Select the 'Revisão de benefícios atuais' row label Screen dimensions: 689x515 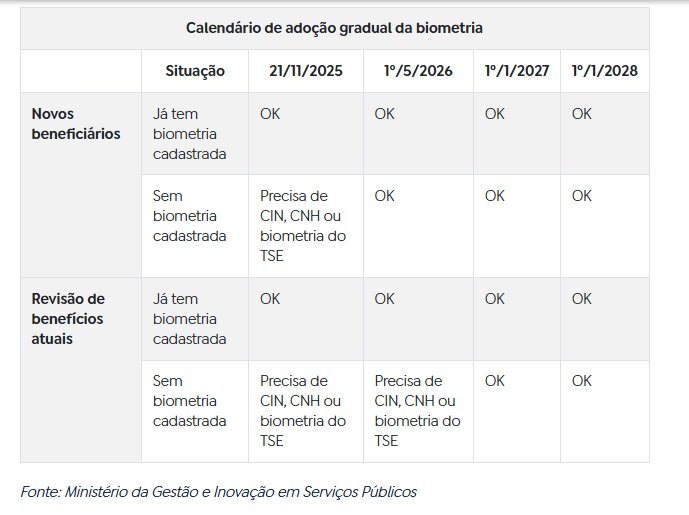coord(68,318)
